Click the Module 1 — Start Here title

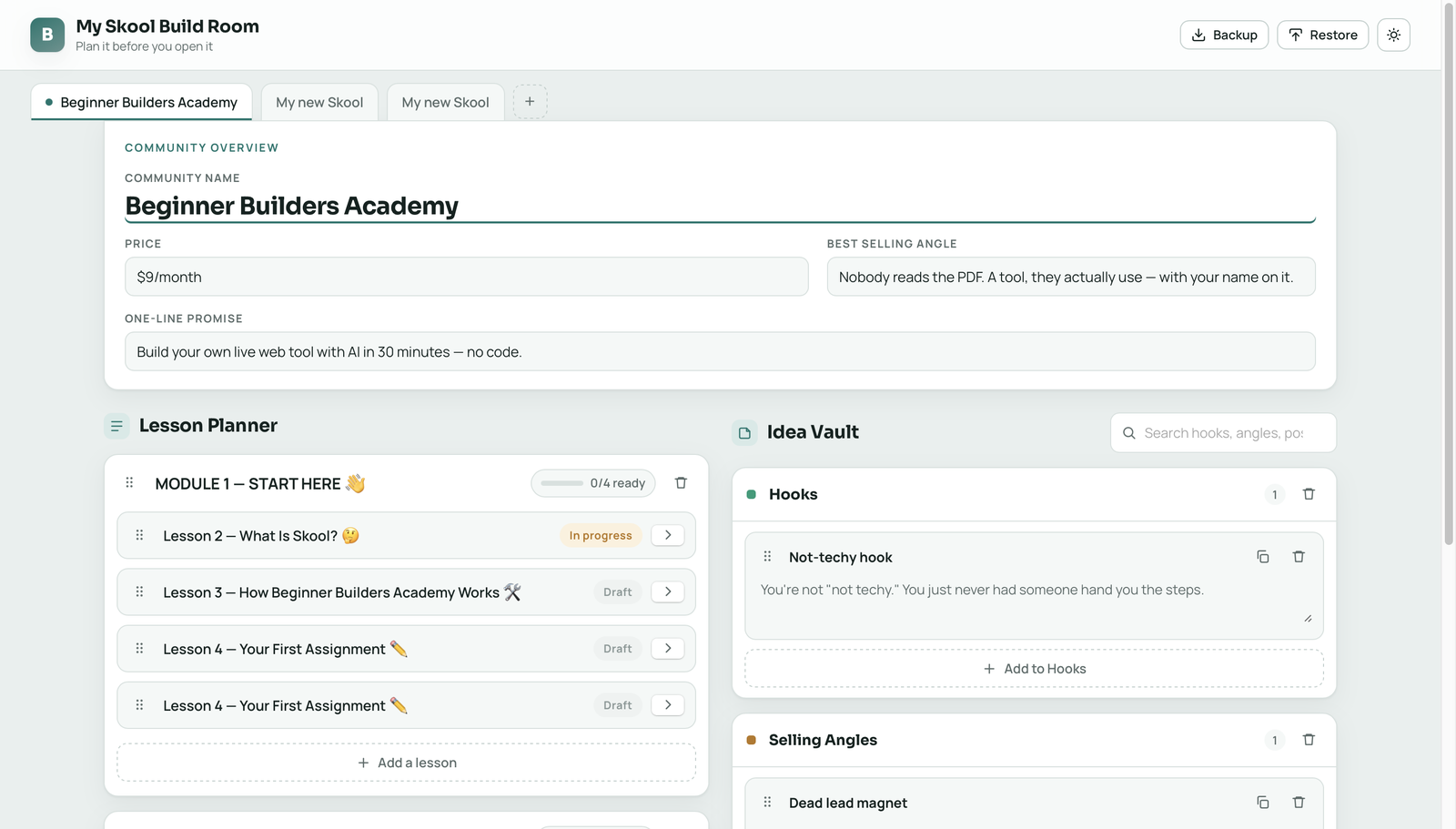[260, 483]
